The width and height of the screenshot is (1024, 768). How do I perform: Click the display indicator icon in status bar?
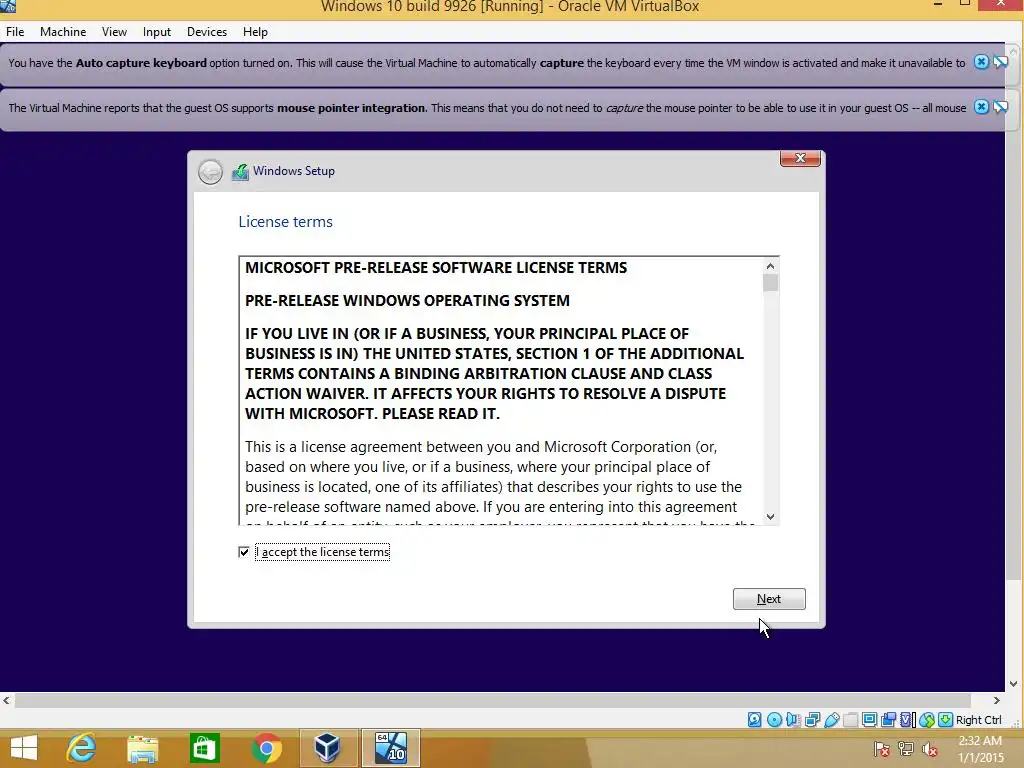869,720
